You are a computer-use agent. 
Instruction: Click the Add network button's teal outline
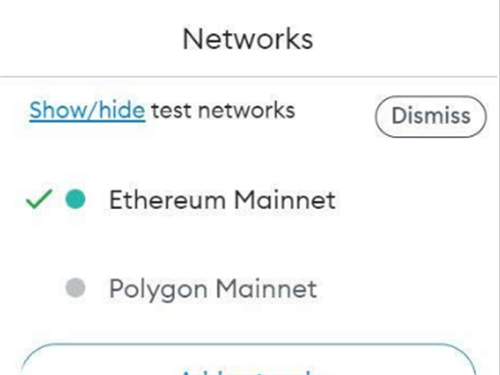248,344
